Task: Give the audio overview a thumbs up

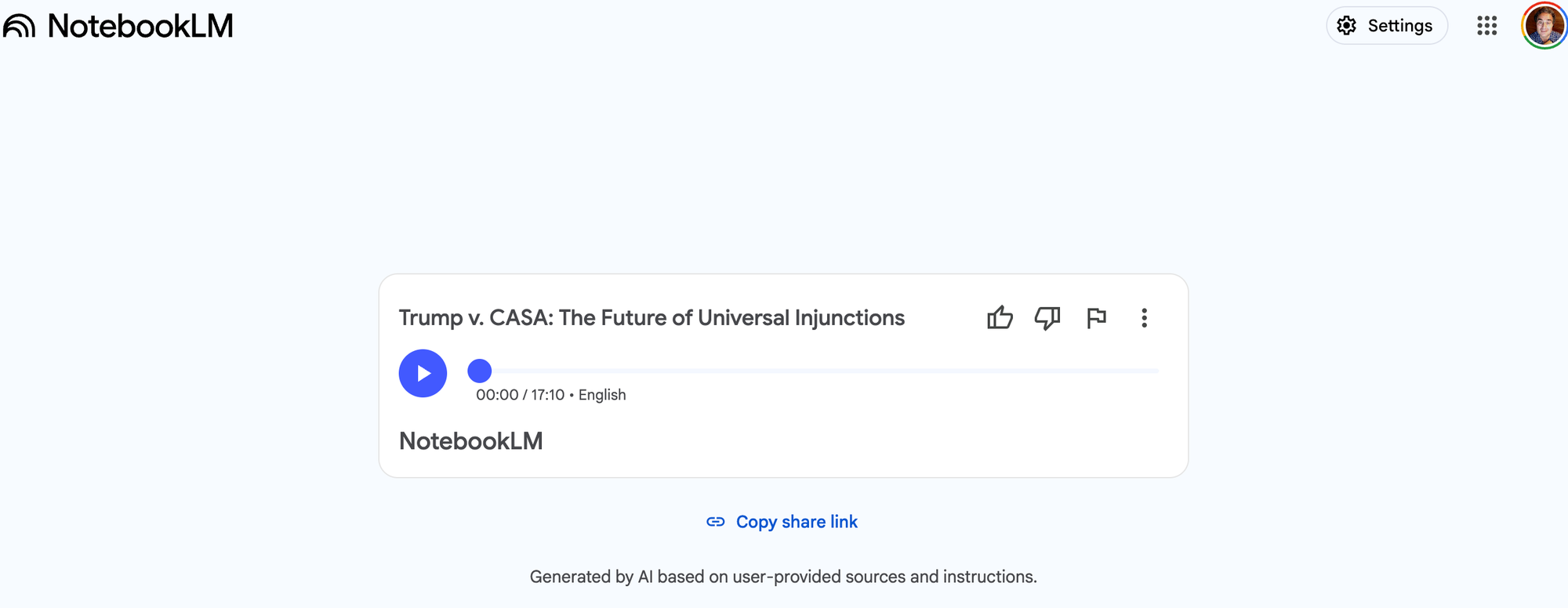Action: [x=1000, y=318]
